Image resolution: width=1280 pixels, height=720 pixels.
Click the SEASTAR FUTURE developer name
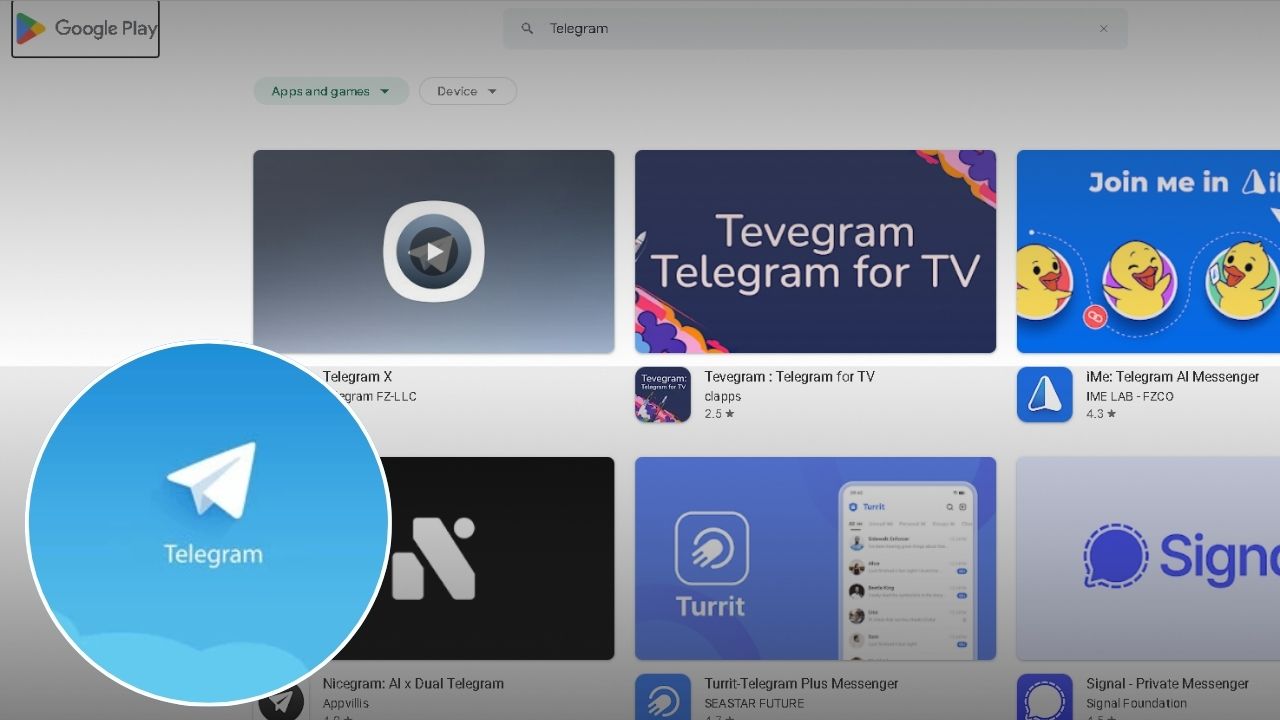coord(755,703)
